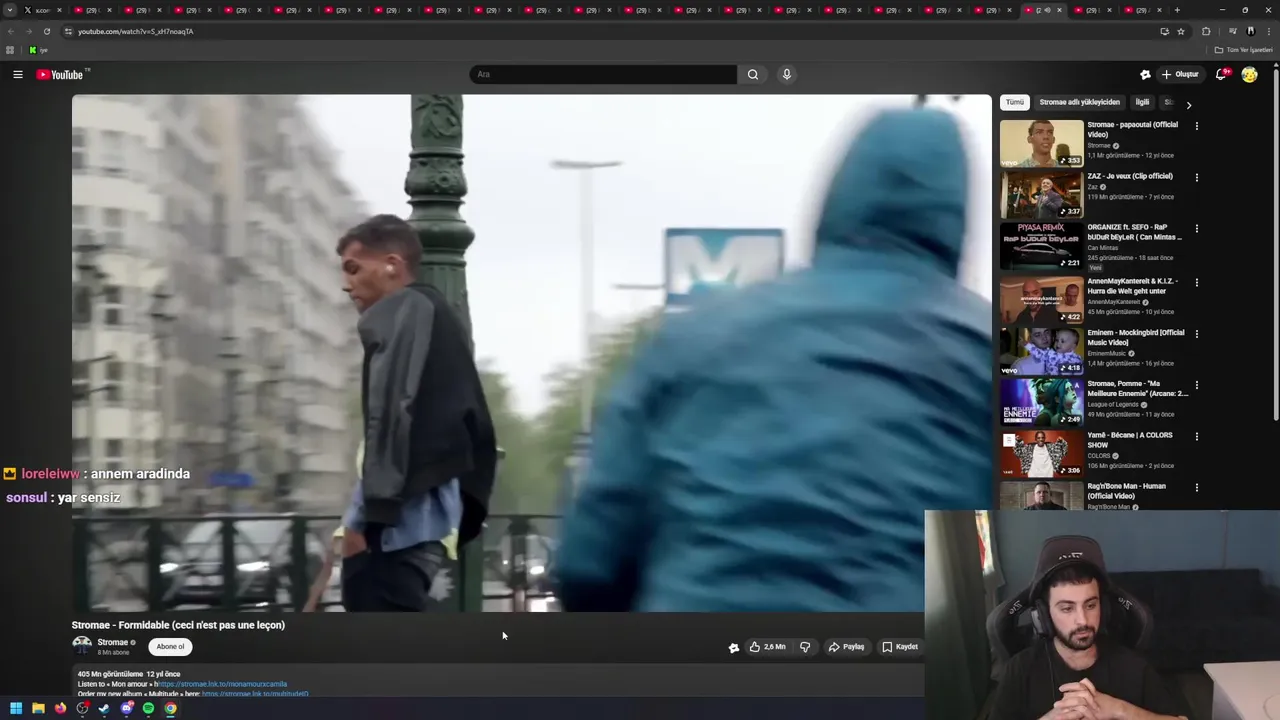Viewport: 1280px width, 720px height.
Task: Open Spotify from taskbar
Action: pos(148,708)
